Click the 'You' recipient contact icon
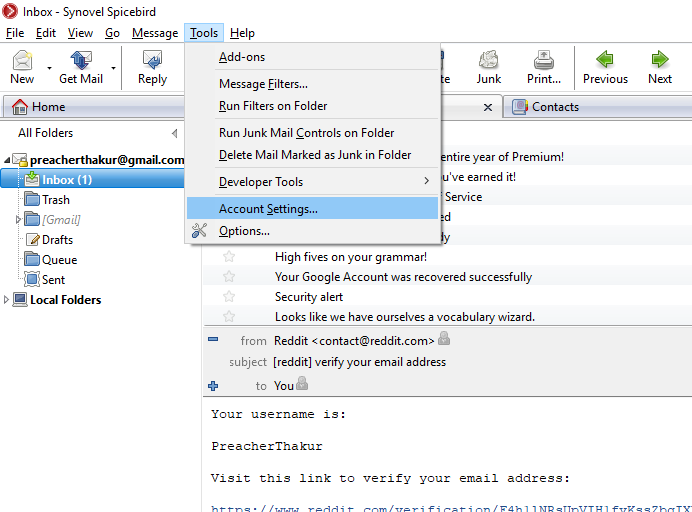The height and width of the screenshot is (512, 692). [302, 383]
